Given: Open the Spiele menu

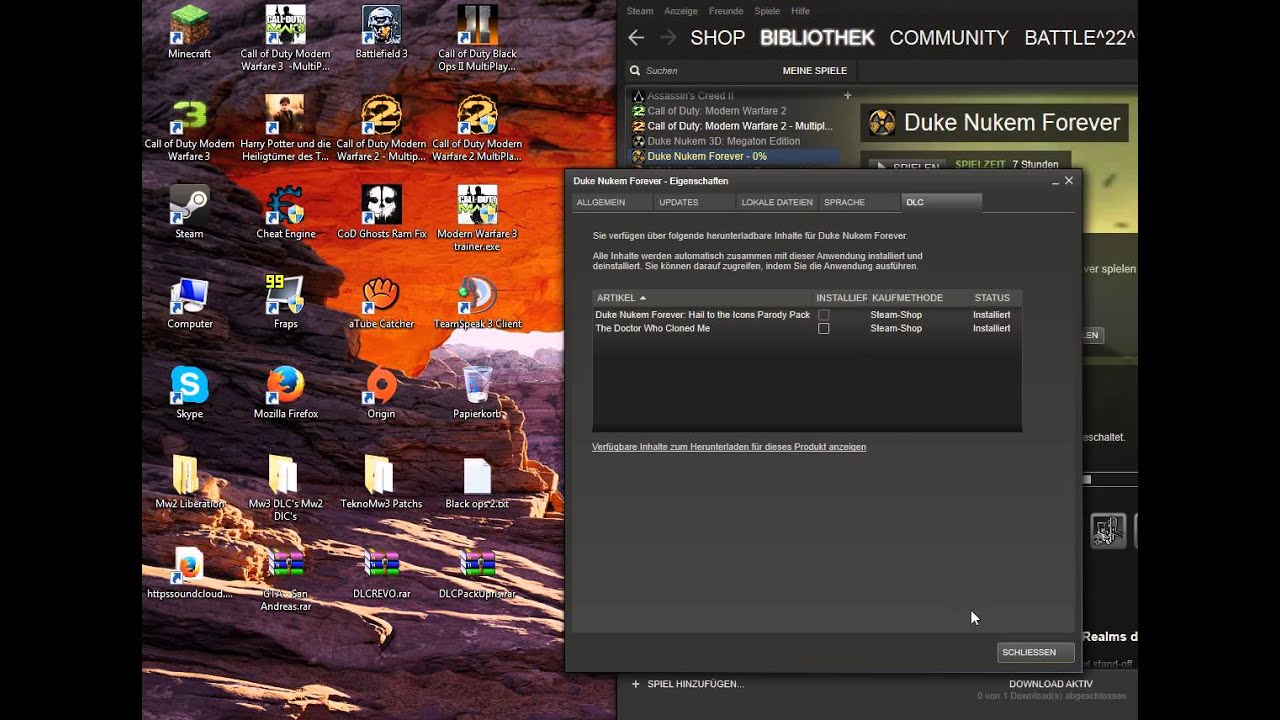Looking at the screenshot, I should (x=767, y=11).
